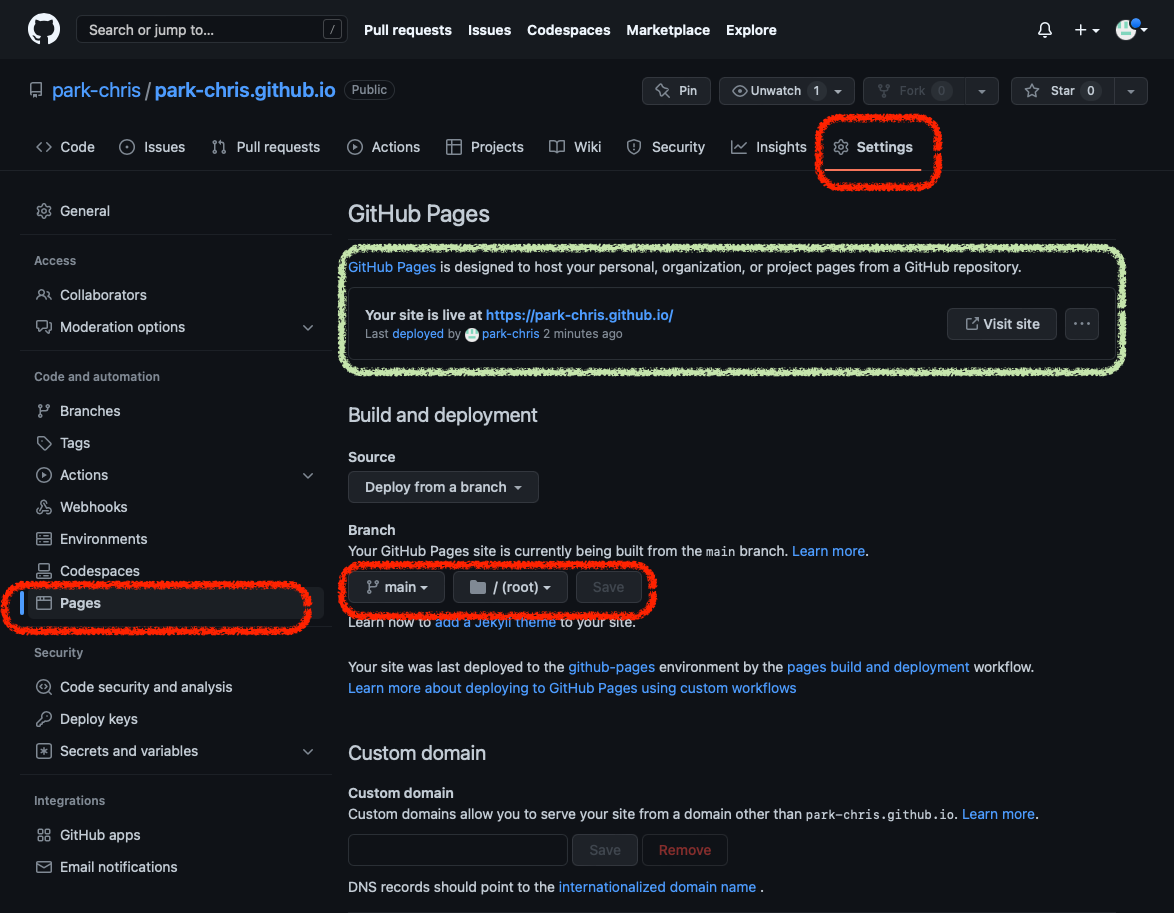Click Learn more about deploying custom workflows

tap(572, 688)
